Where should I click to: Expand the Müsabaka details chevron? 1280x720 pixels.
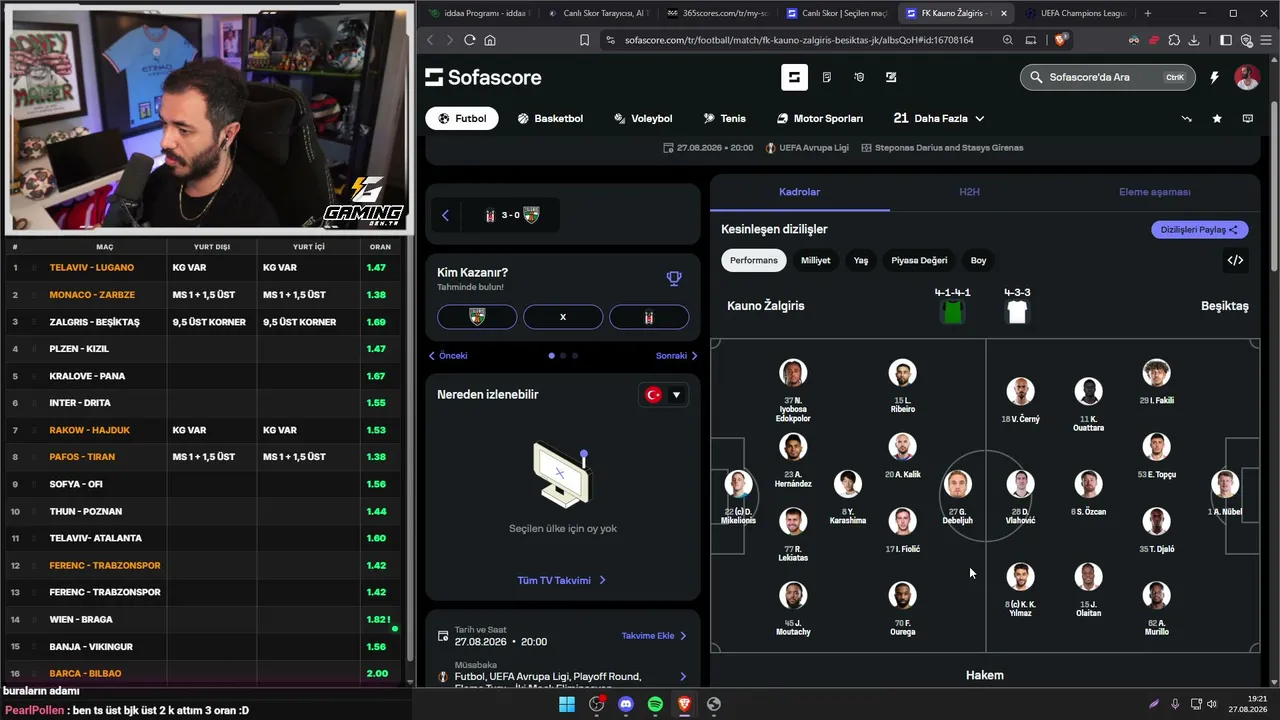tap(683, 677)
